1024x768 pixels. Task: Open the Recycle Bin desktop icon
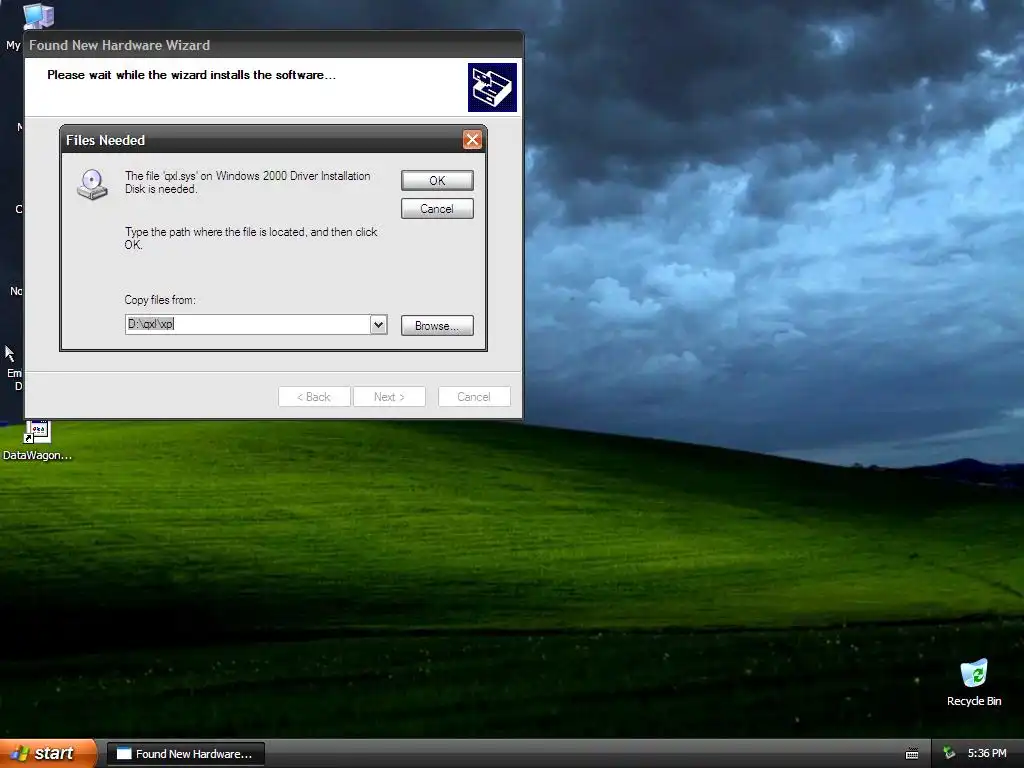click(974, 683)
